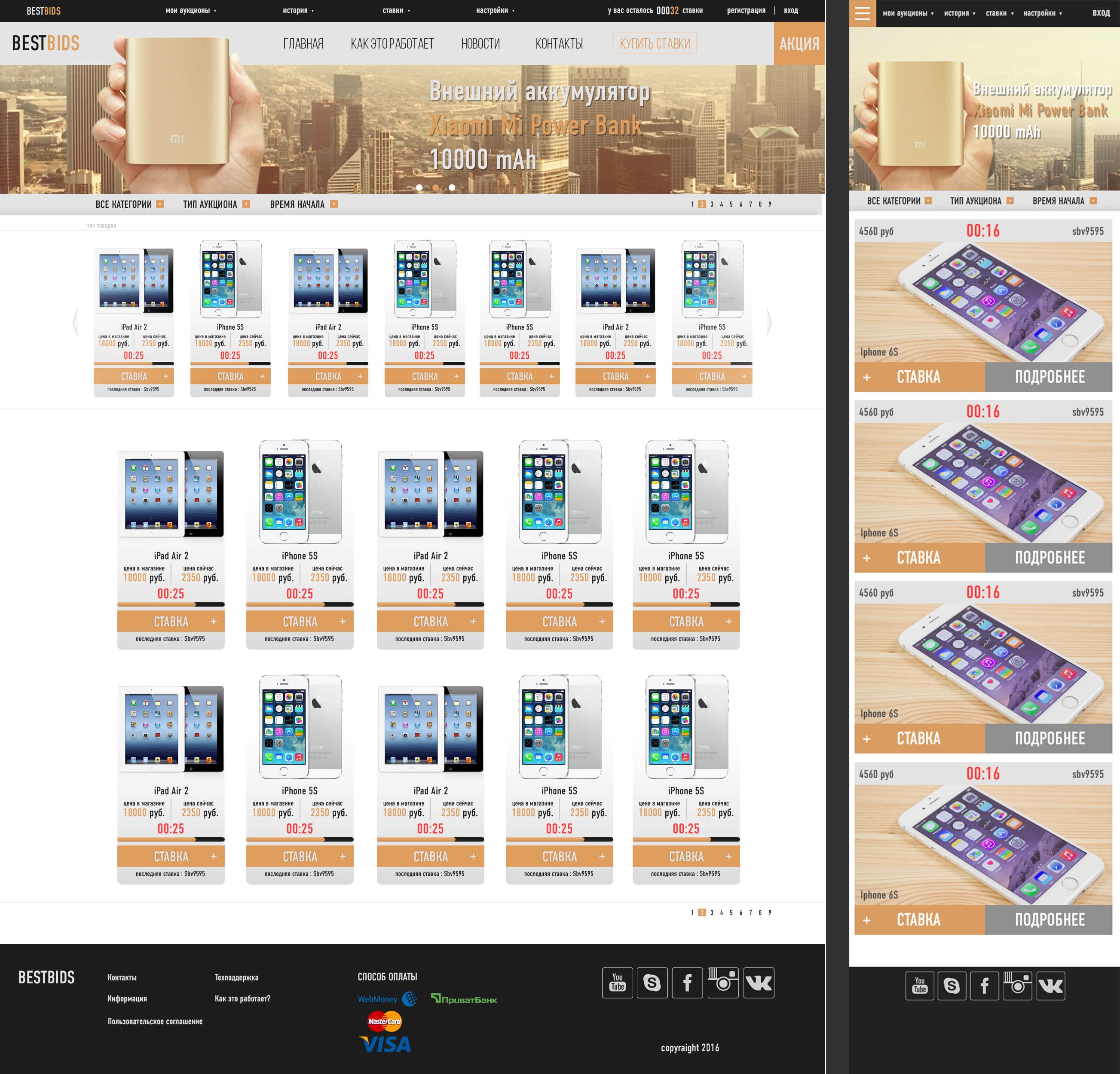
Task: Open the mobile hamburger menu icon
Action: pyautogui.click(x=862, y=12)
